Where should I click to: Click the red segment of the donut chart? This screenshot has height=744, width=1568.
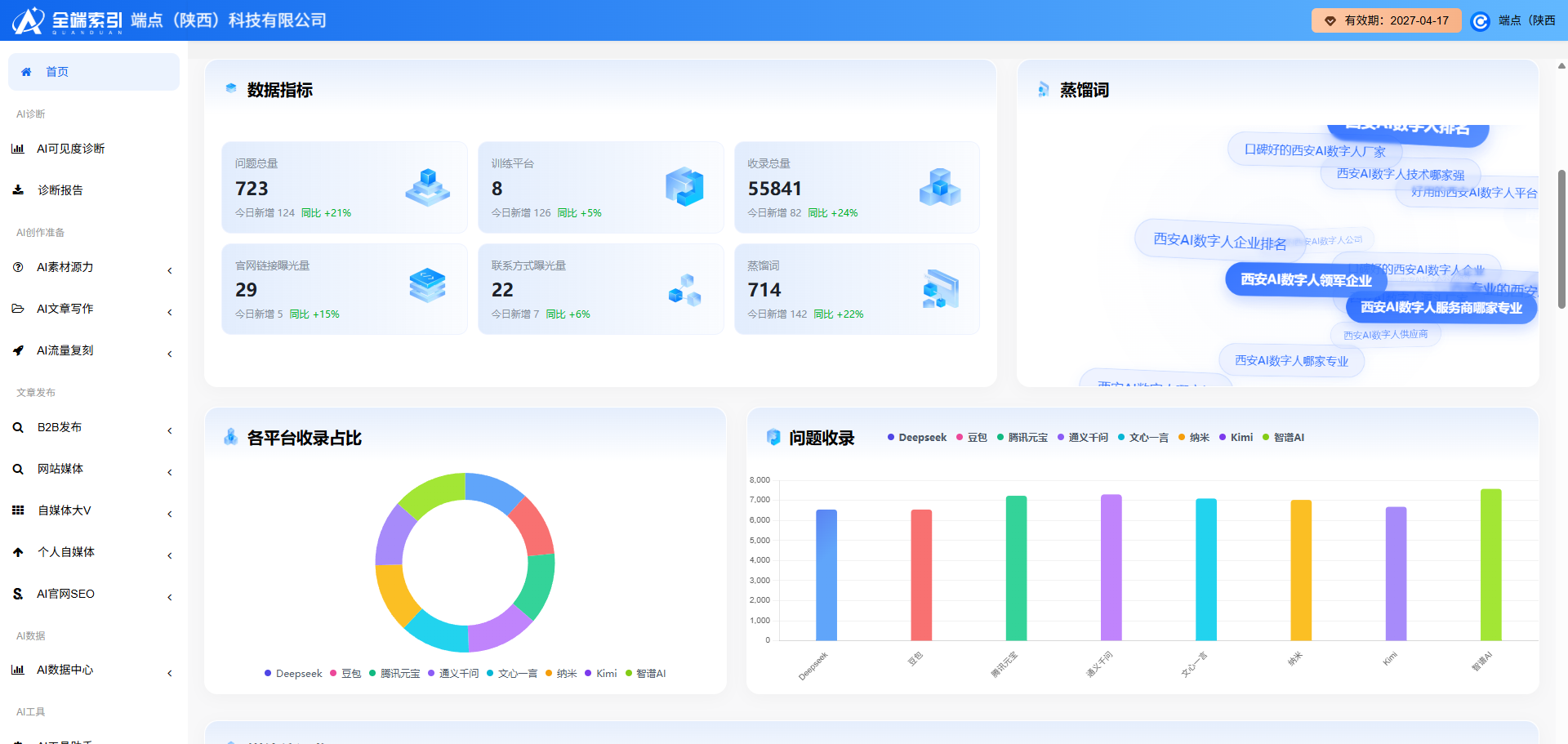pos(532,528)
